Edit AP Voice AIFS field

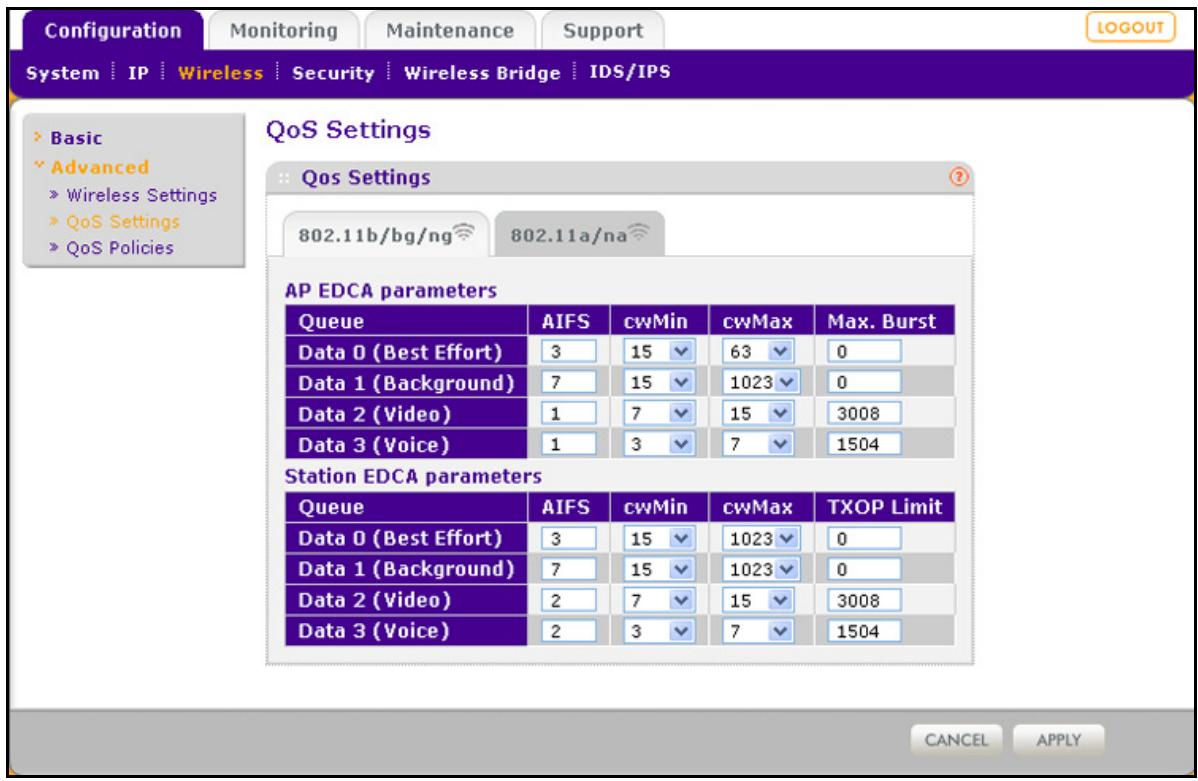coord(568,444)
